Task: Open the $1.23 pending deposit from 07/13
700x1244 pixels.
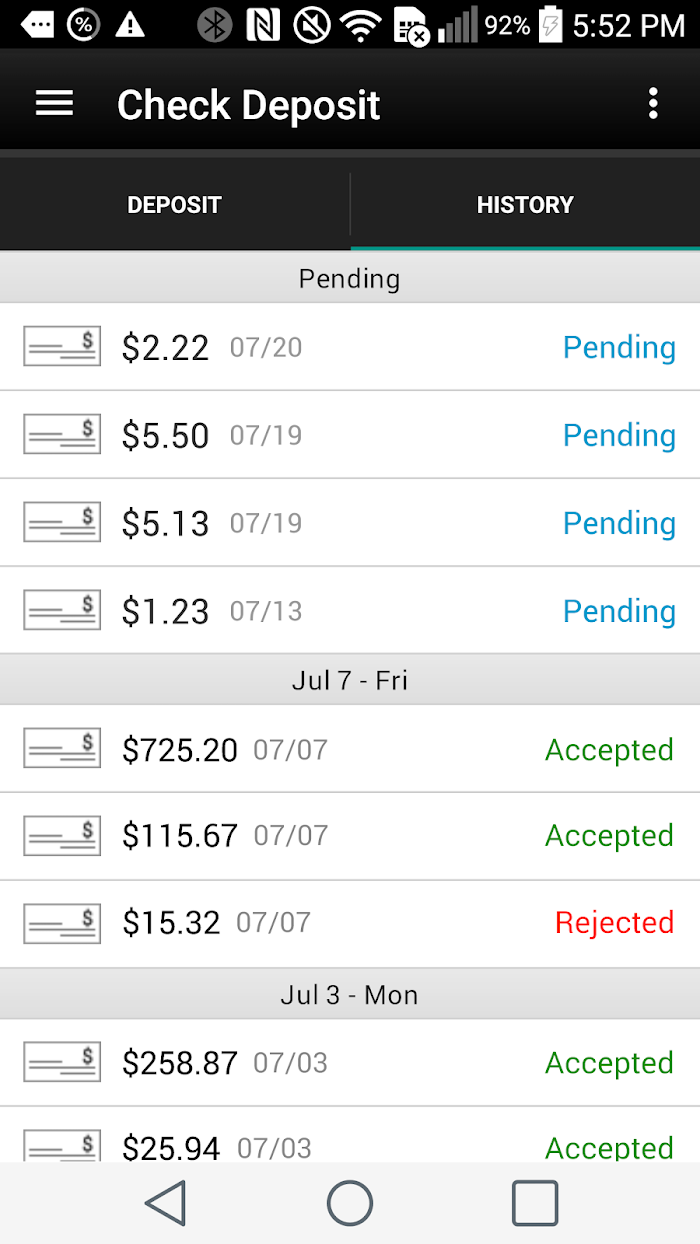Action: click(350, 610)
